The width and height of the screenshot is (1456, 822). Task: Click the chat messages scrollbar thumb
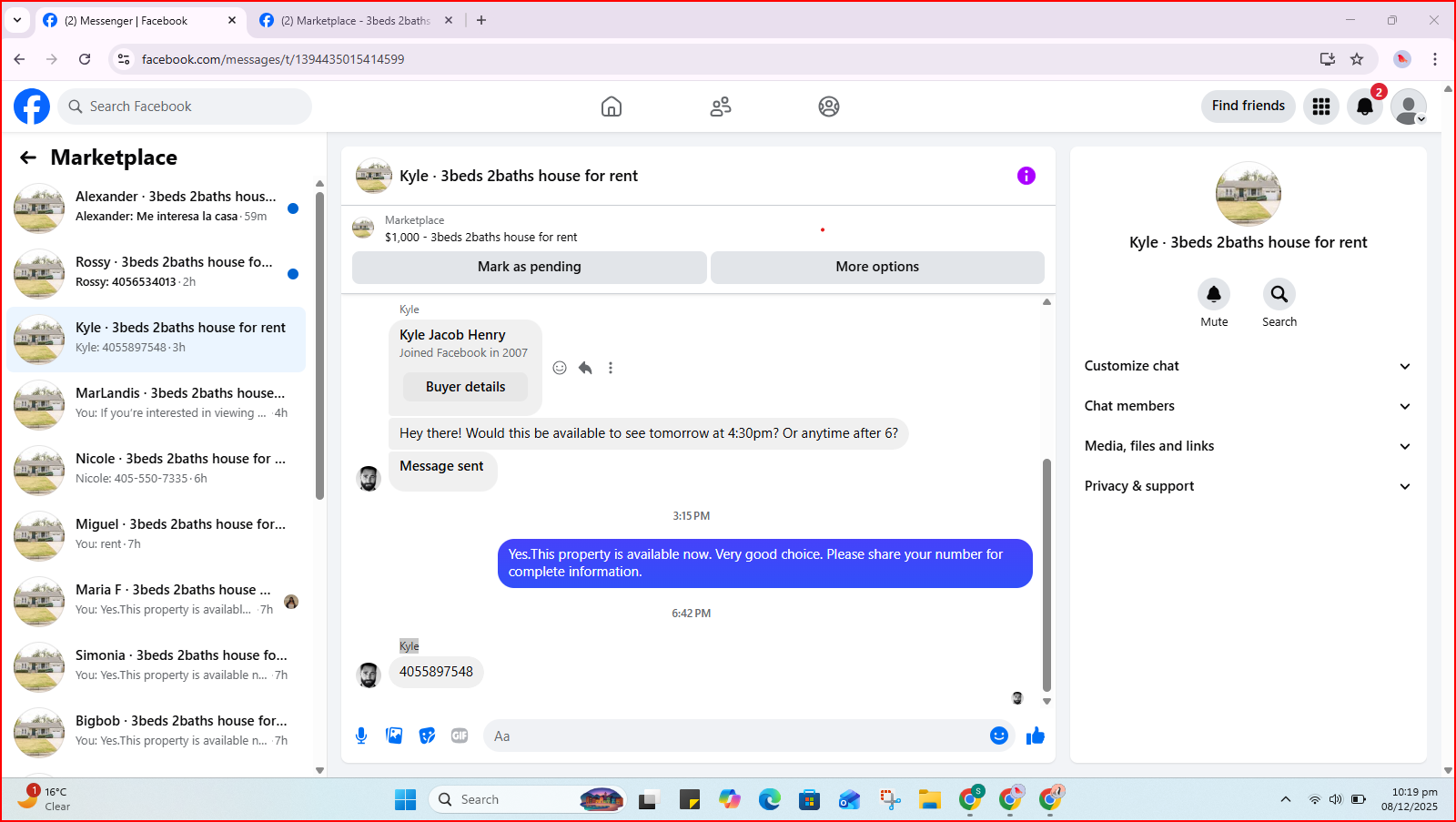click(x=1046, y=575)
